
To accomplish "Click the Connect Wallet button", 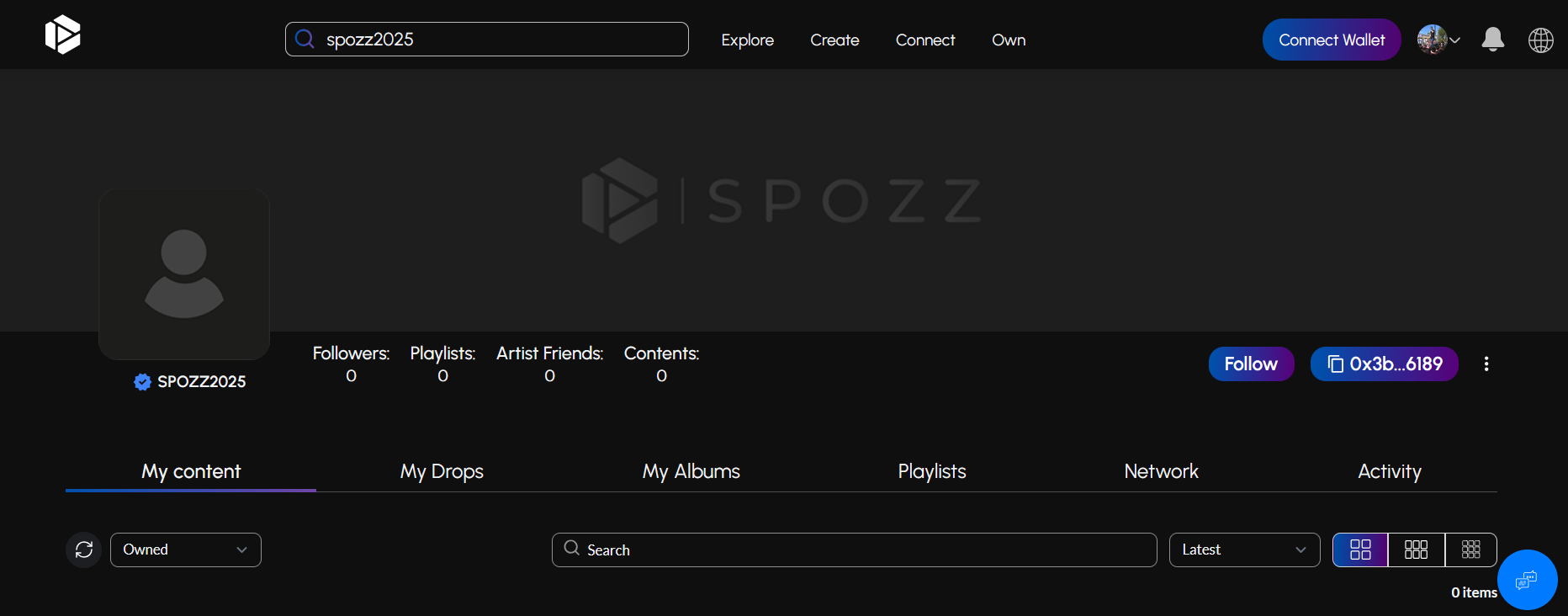I will [x=1332, y=40].
